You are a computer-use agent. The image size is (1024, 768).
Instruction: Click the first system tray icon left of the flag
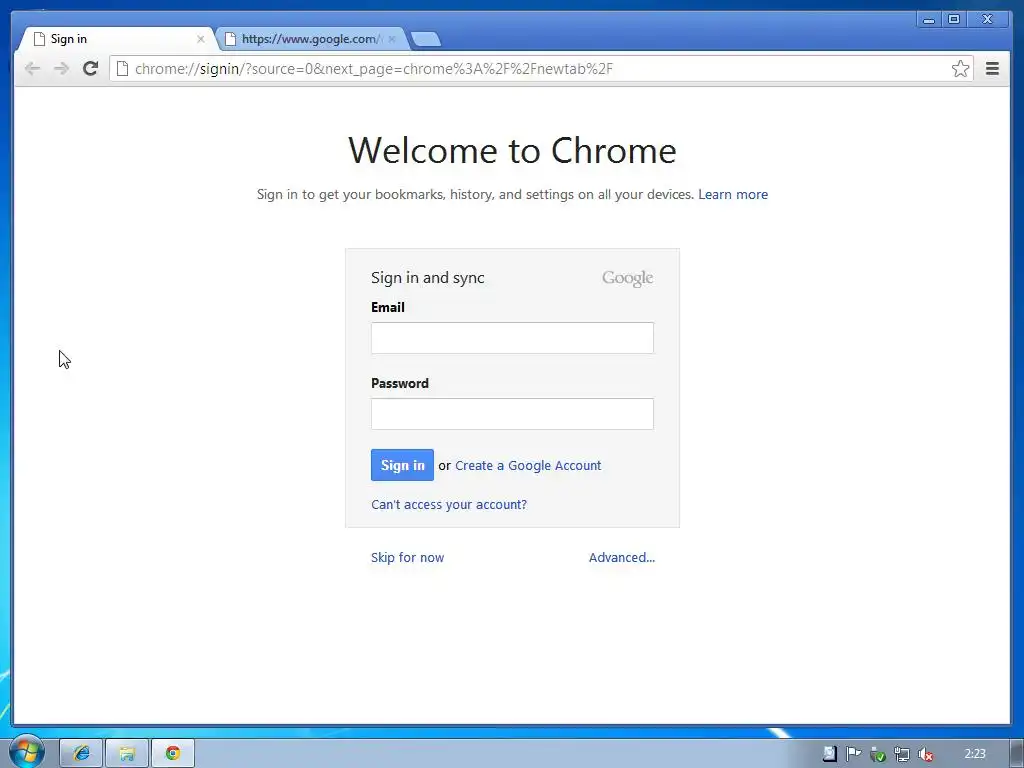(829, 754)
